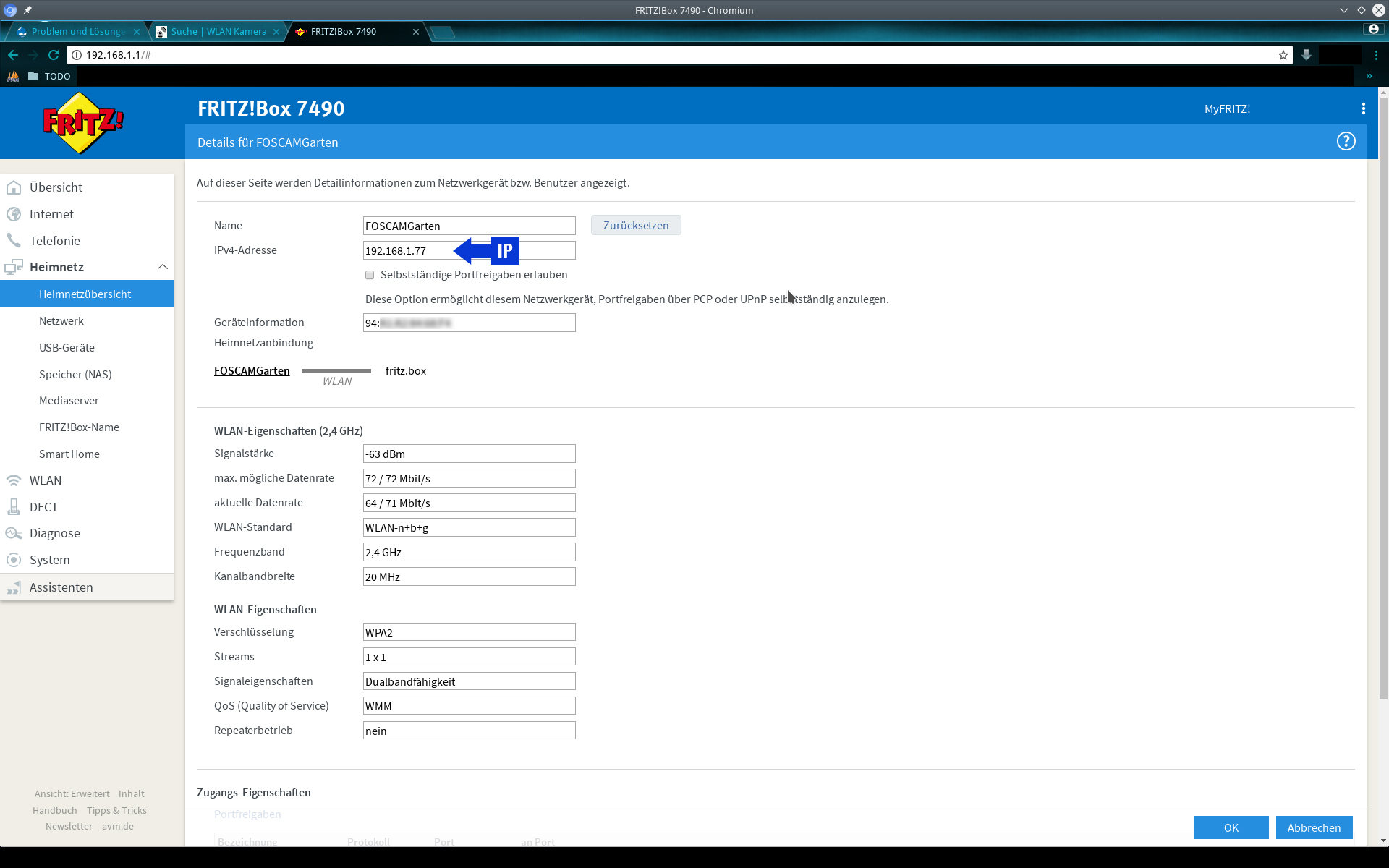The width and height of the screenshot is (1389, 868).
Task: Open Telefonie menu in sidebar
Action: tap(87, 241)
